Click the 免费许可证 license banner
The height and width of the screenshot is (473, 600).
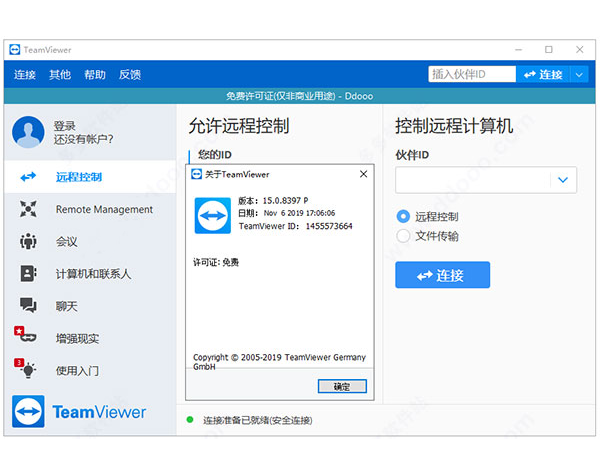(300, 96)
